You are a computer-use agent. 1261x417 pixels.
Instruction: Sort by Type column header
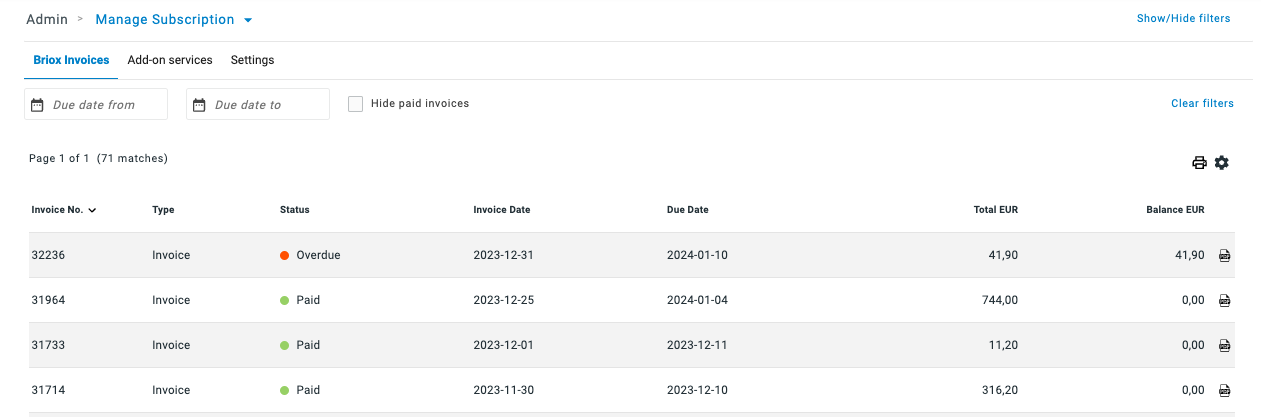[x=163, y=210]
